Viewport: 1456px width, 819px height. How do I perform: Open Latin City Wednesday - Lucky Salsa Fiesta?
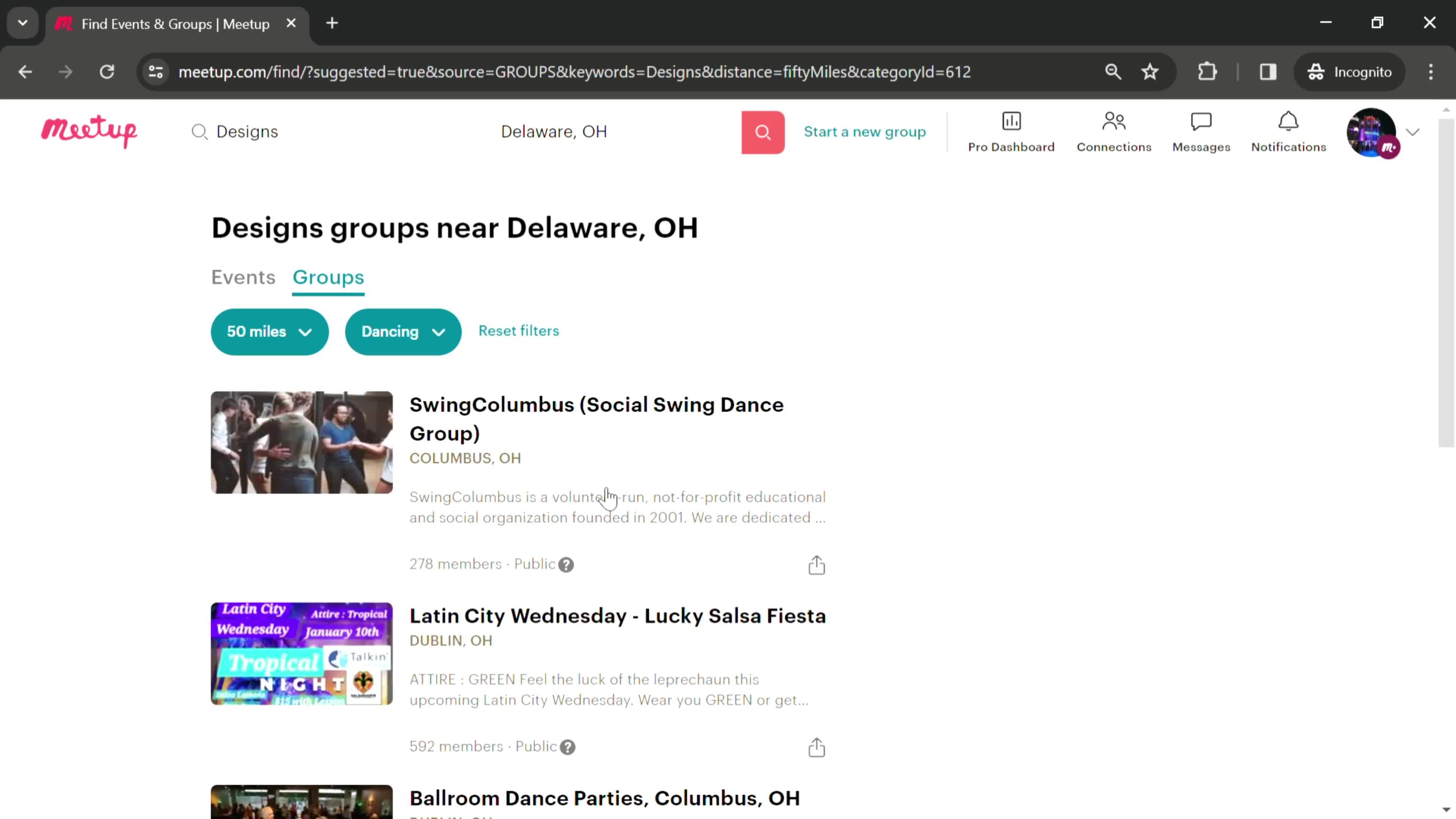(618, 616)
